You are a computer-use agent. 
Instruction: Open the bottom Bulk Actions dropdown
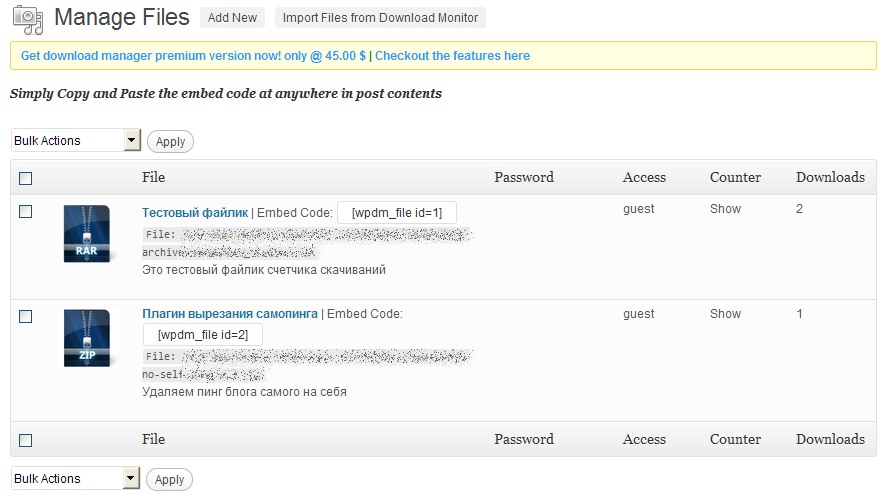132,479
